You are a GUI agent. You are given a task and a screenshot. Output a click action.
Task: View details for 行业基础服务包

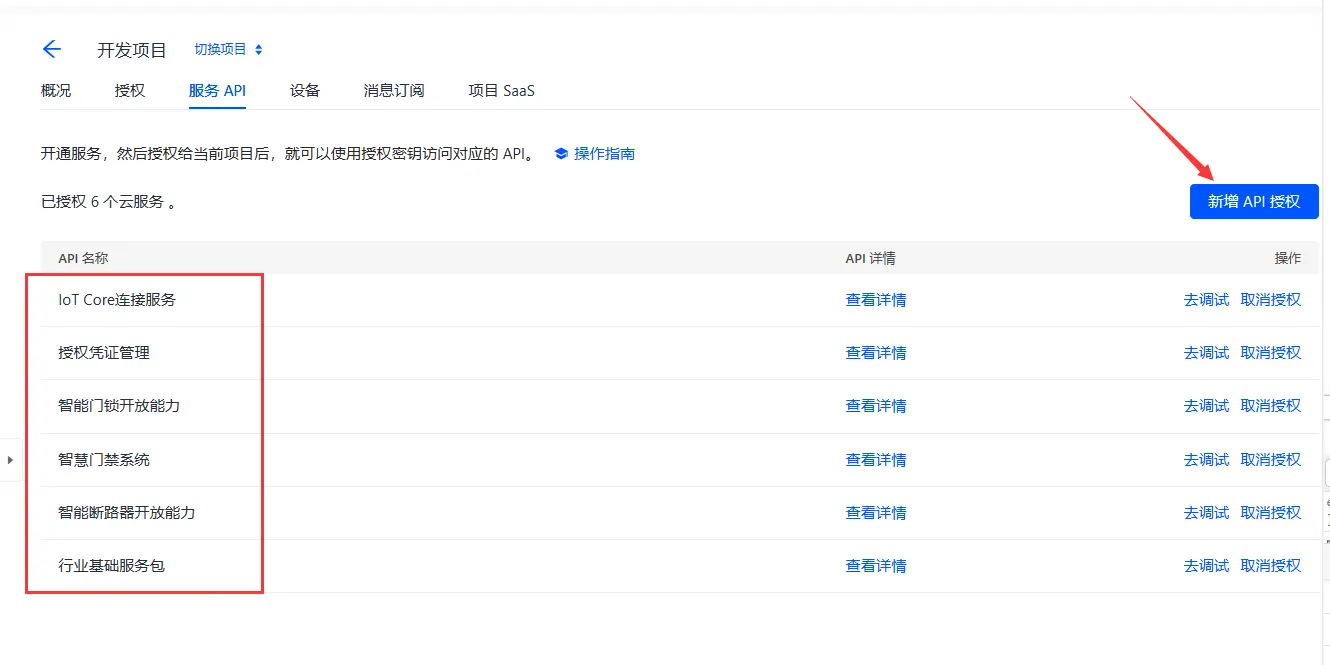(876, 565)
